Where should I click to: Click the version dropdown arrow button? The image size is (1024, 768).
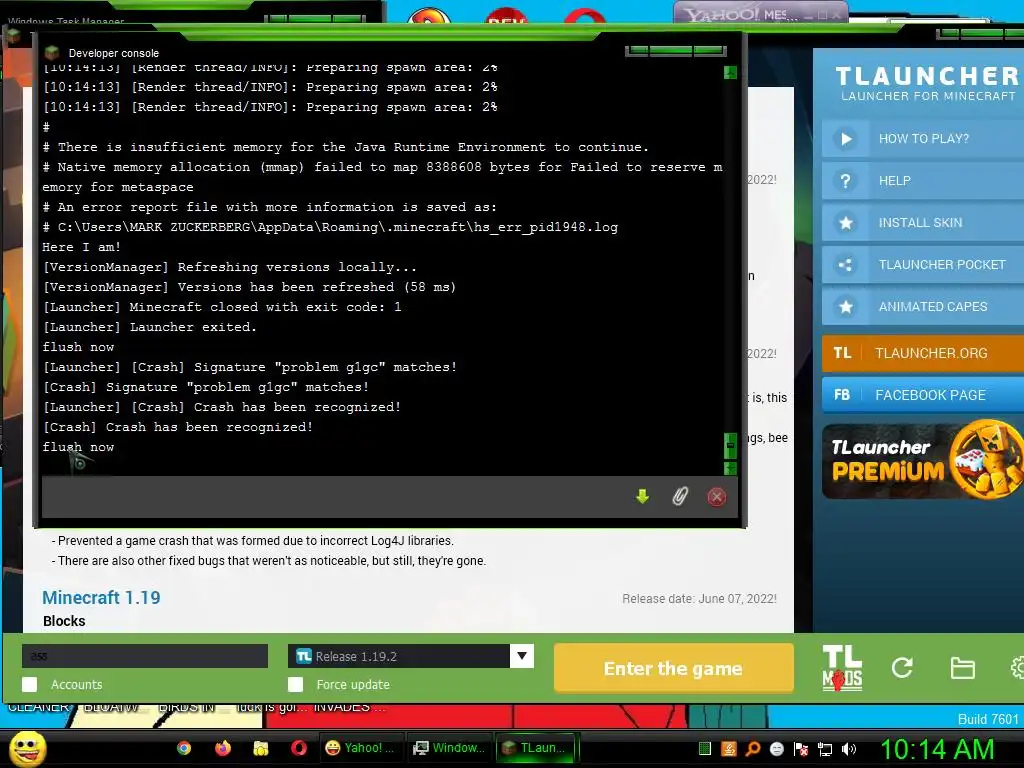pos(522,656)
